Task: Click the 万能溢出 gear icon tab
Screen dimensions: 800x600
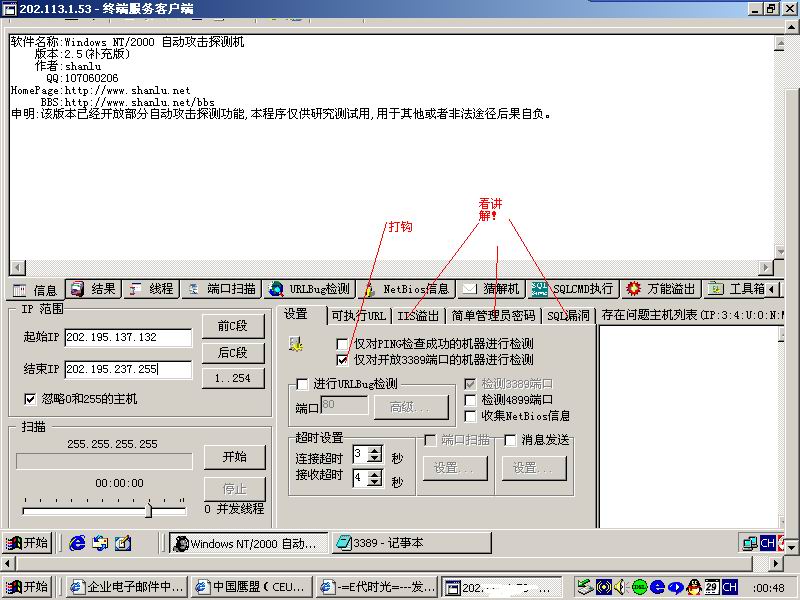Action: [633, 289]
